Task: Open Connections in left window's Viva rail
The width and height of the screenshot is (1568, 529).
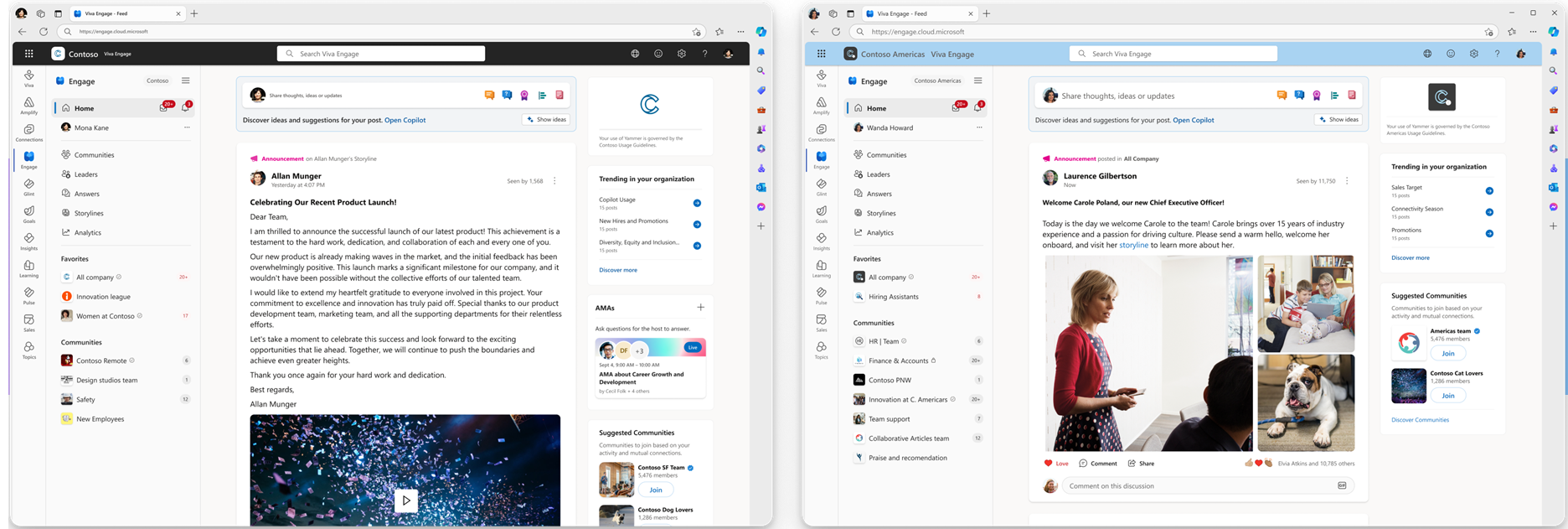Action: tap(29, 132)
